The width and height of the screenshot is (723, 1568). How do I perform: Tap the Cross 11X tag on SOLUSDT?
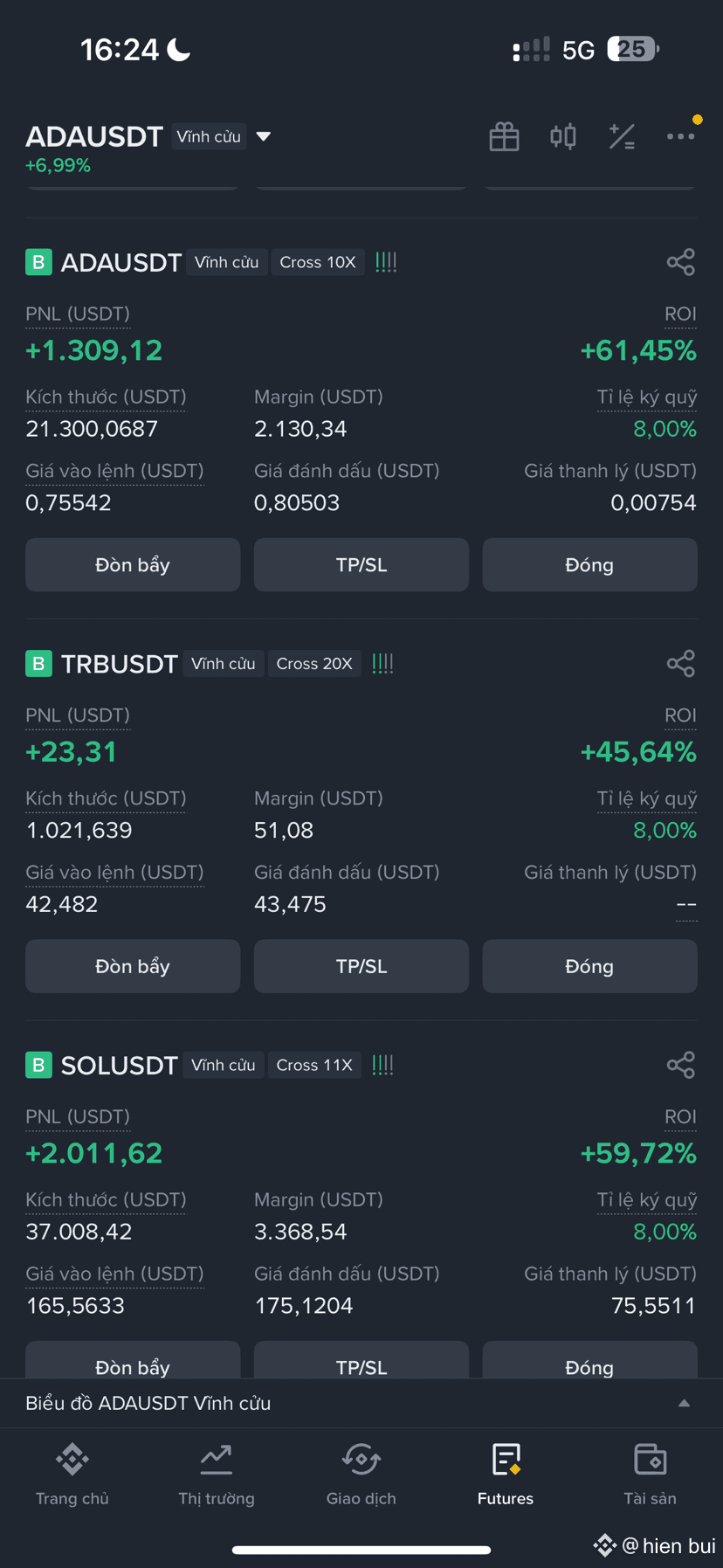[x=314, y=1065]
